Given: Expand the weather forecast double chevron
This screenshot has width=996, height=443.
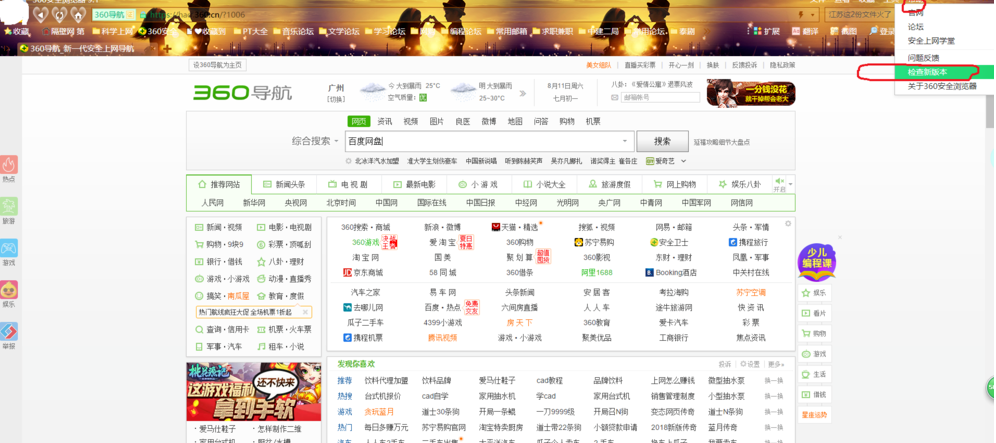Looking at the screenshot, I should coord(523,93).
